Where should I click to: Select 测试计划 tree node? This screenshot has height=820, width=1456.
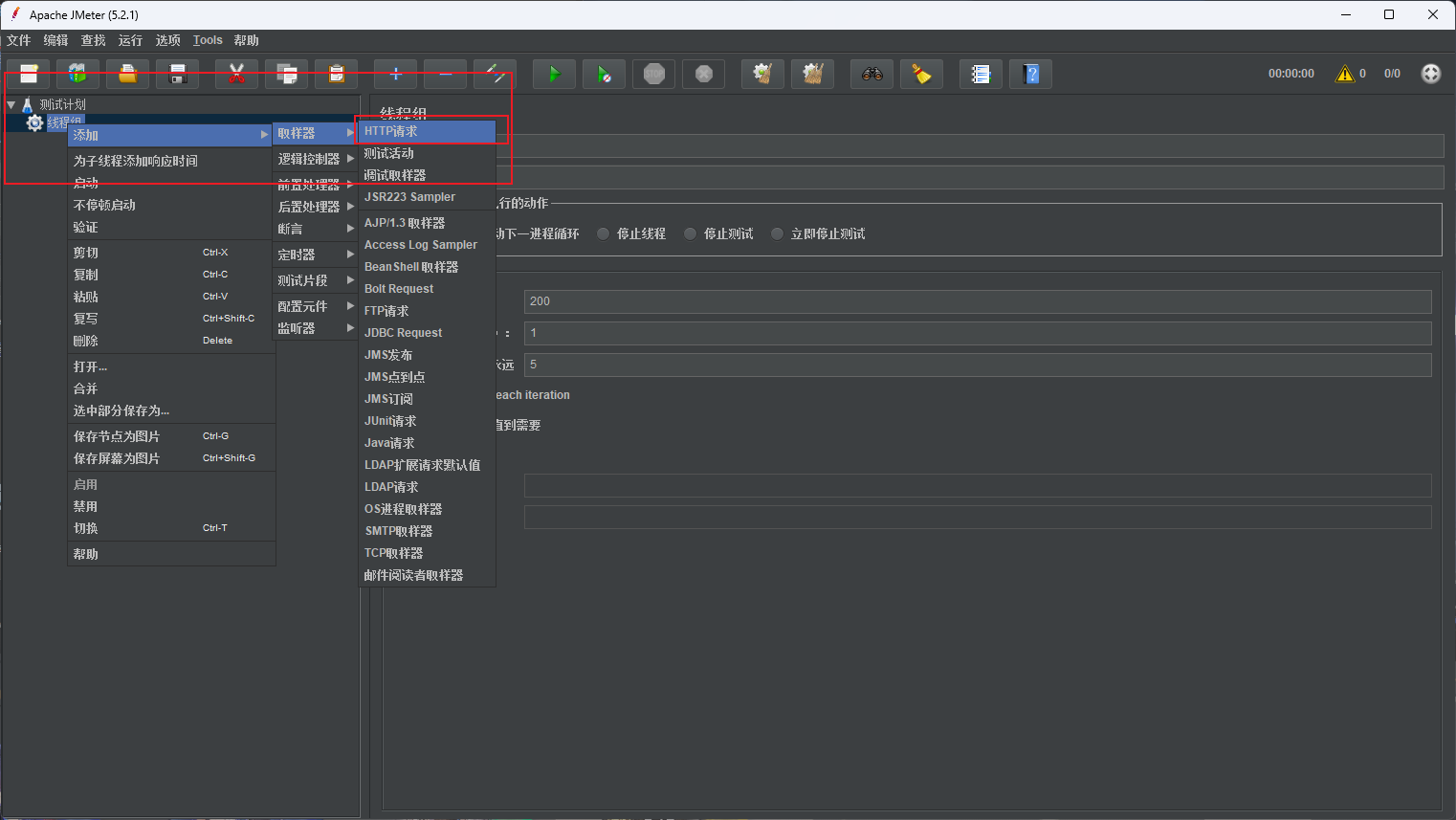coord(63,104)
